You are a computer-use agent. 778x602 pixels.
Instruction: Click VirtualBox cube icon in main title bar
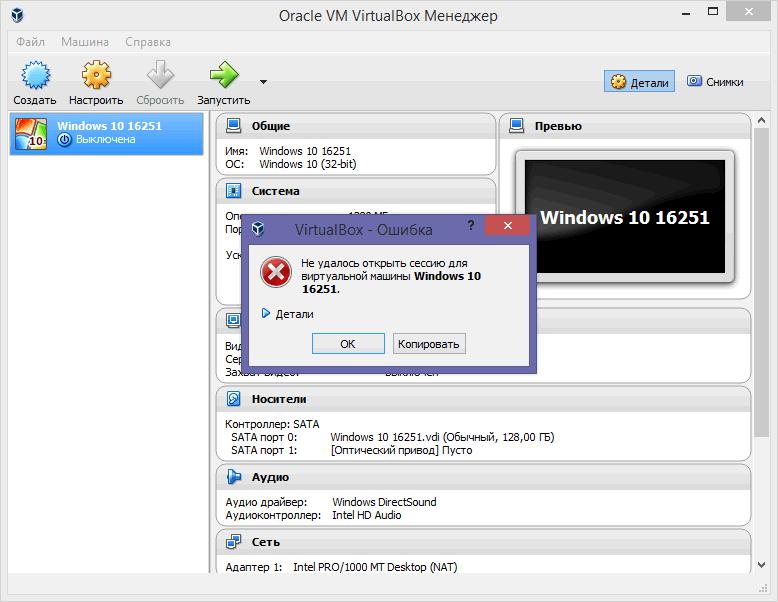point(17,15)
